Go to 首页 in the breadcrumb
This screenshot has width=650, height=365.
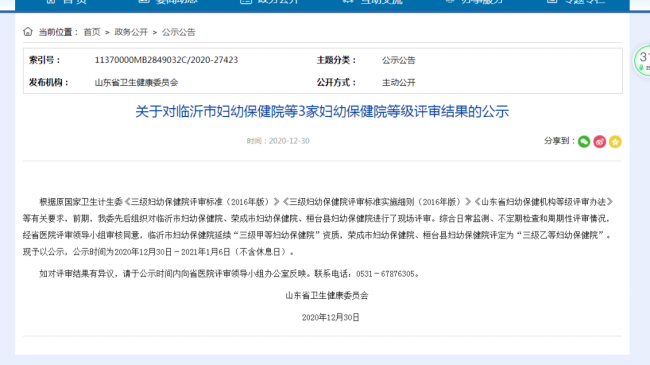pos(92,32)
